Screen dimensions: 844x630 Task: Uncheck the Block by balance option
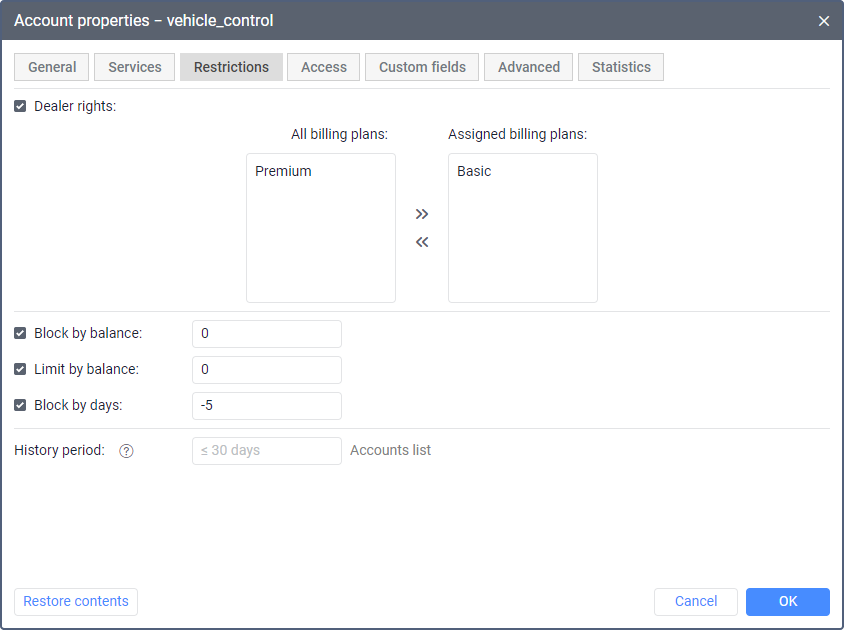pyautogui.click(x=20, y=333)
